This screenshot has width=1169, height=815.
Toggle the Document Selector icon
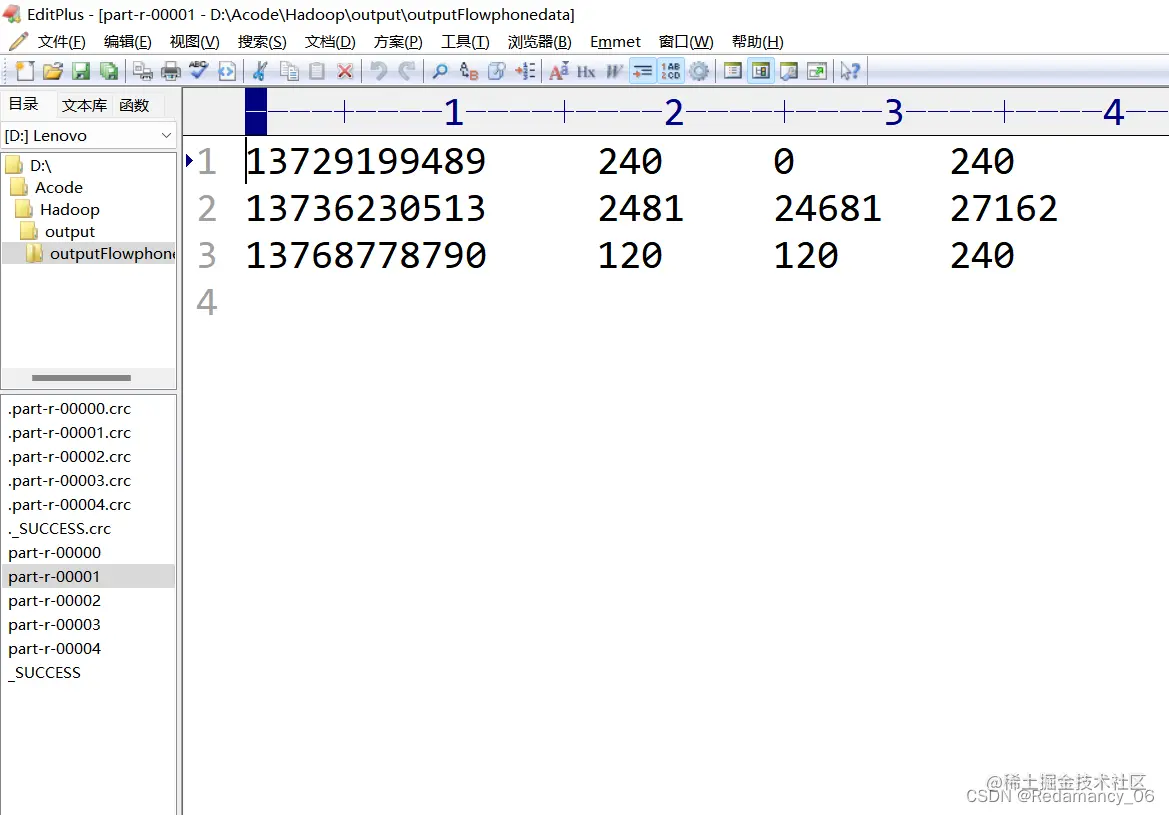pyautogui.click(x=733, y=72)
